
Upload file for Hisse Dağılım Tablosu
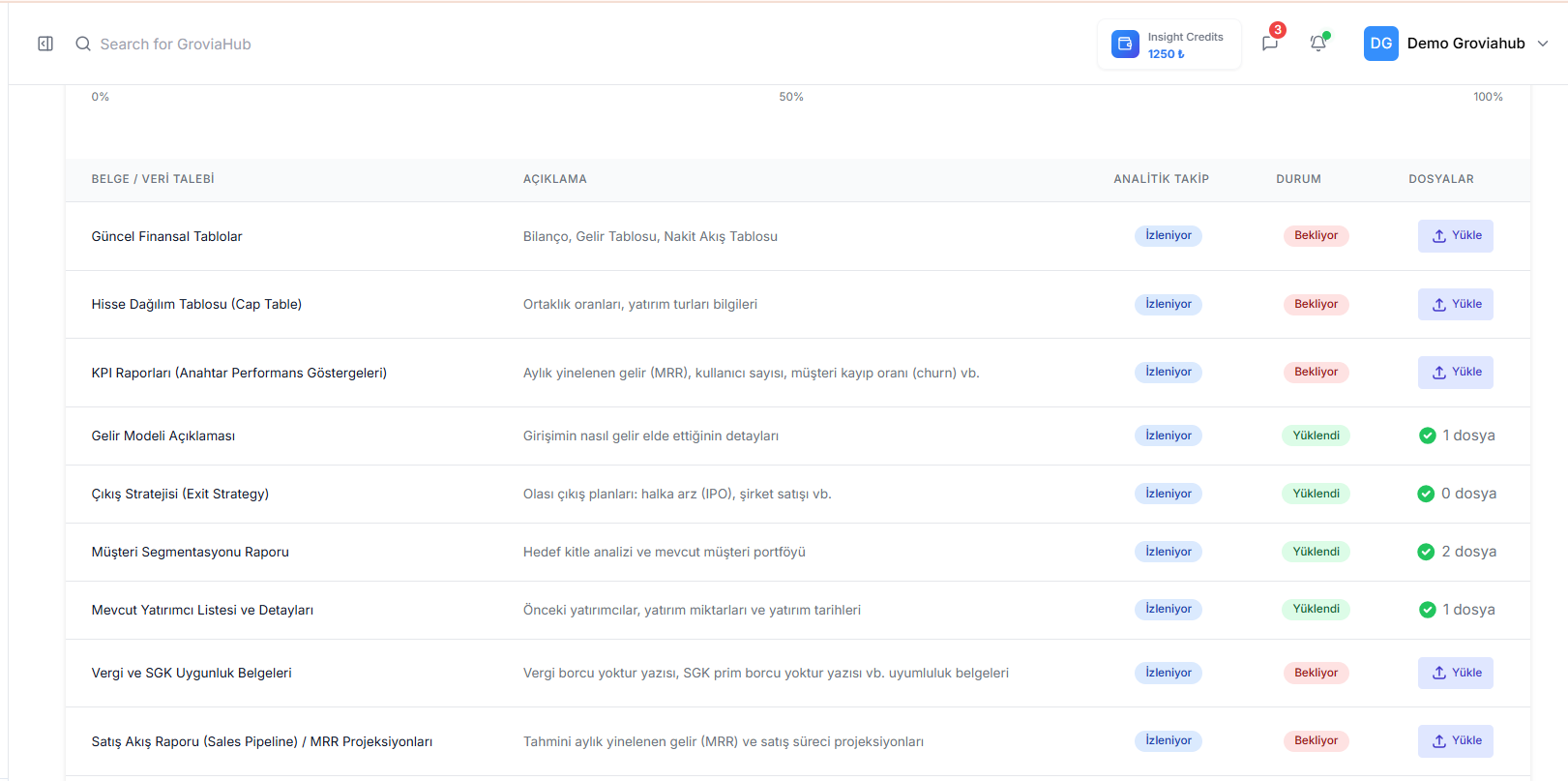tap(1455, 304)
